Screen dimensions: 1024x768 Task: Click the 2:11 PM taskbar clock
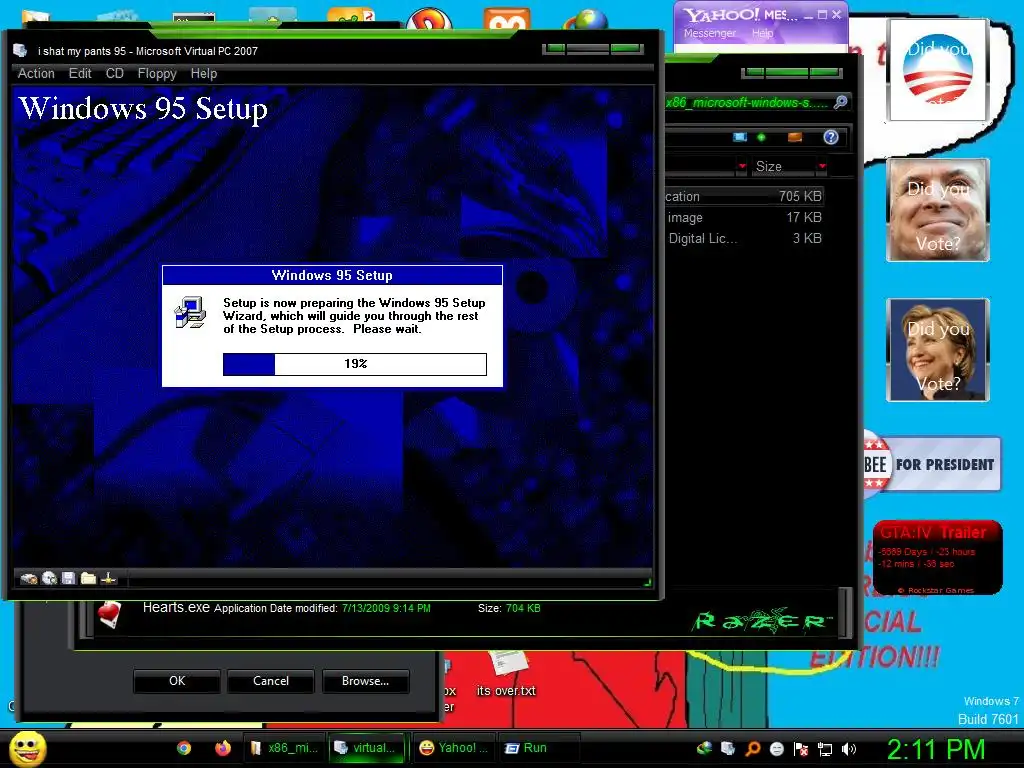point(936,750)
